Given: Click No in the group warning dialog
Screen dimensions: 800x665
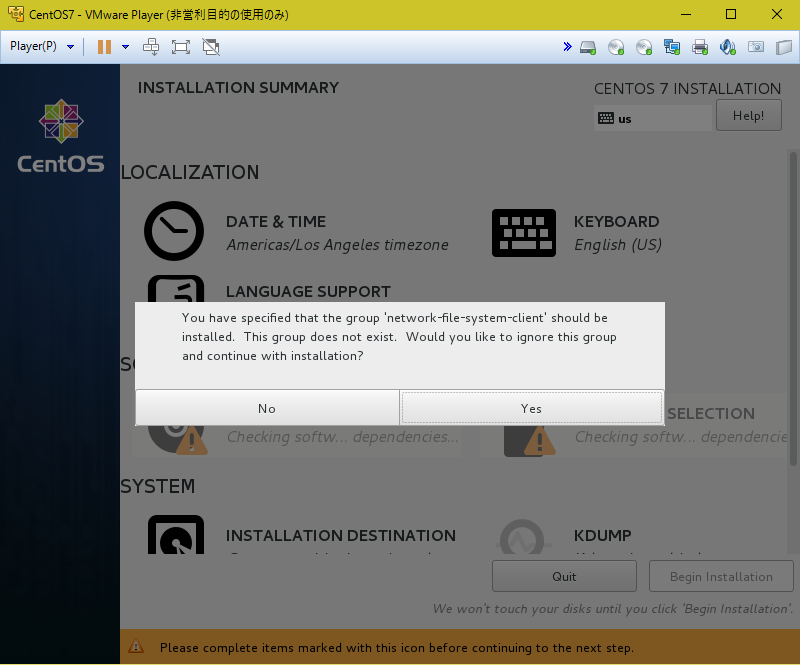Looking at the screenshot, I should coord(267,408).
